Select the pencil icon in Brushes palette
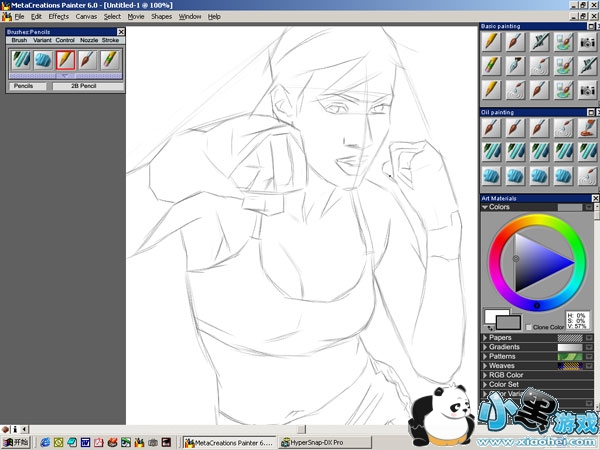The width and height of the screenshot is (600, 450). [65, 60]
